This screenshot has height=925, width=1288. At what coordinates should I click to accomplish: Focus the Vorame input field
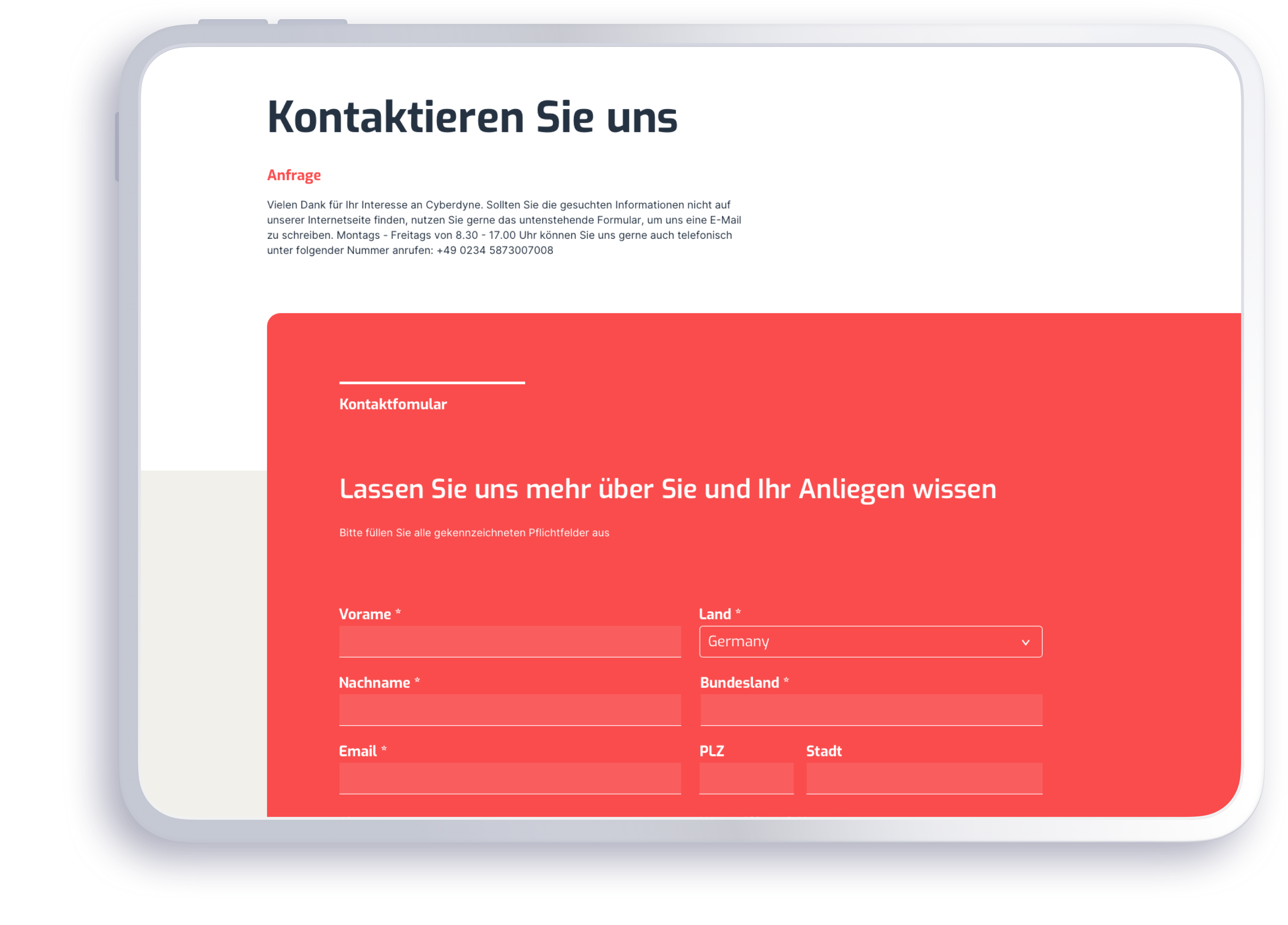click(510, 642)
